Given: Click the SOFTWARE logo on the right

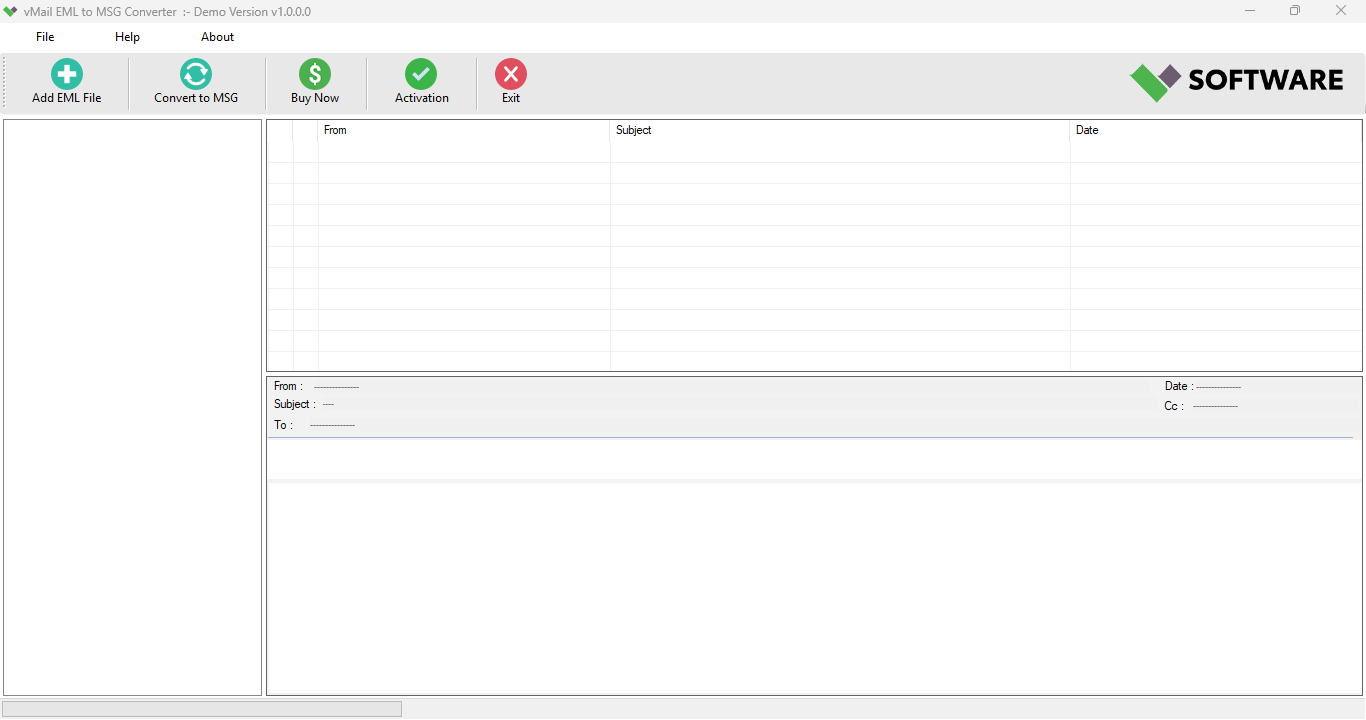Looking at the screenshot, I should pyautogui.click(x=1237, y=79).
